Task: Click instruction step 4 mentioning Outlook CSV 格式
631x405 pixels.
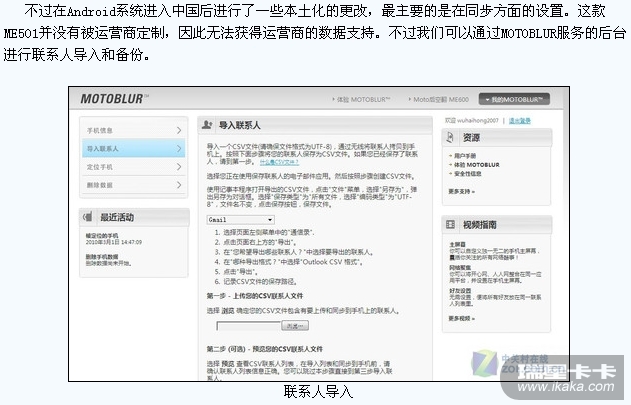Action: [x=289, y=262]
